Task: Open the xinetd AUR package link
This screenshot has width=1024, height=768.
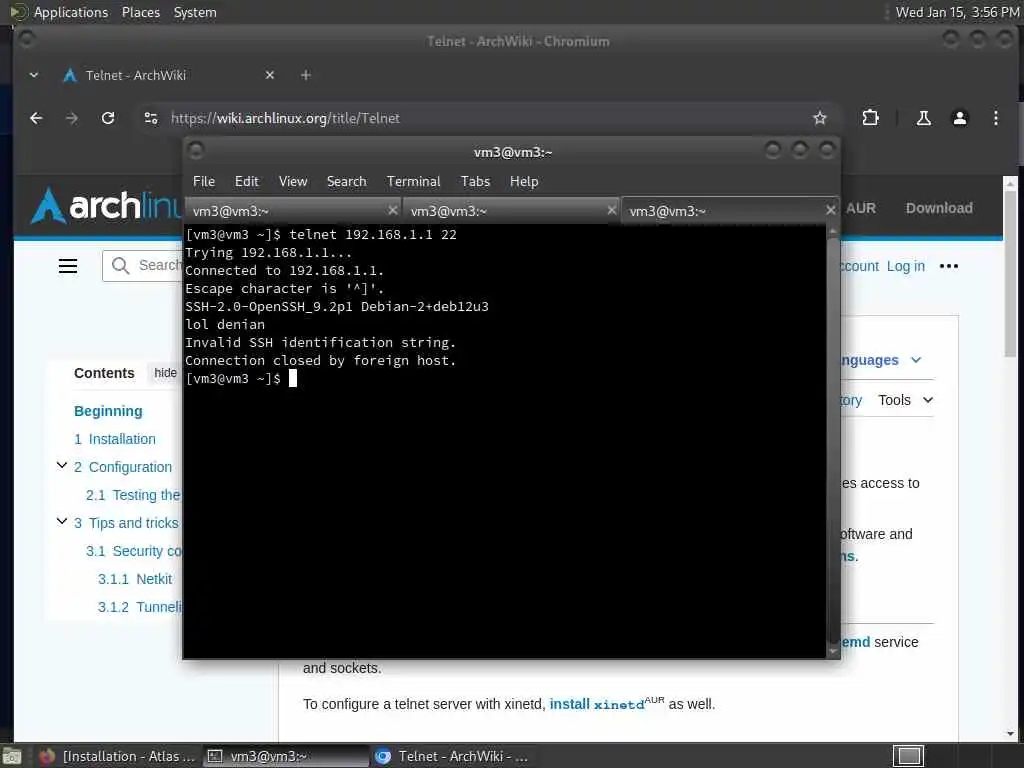Action: click(619, 705)
